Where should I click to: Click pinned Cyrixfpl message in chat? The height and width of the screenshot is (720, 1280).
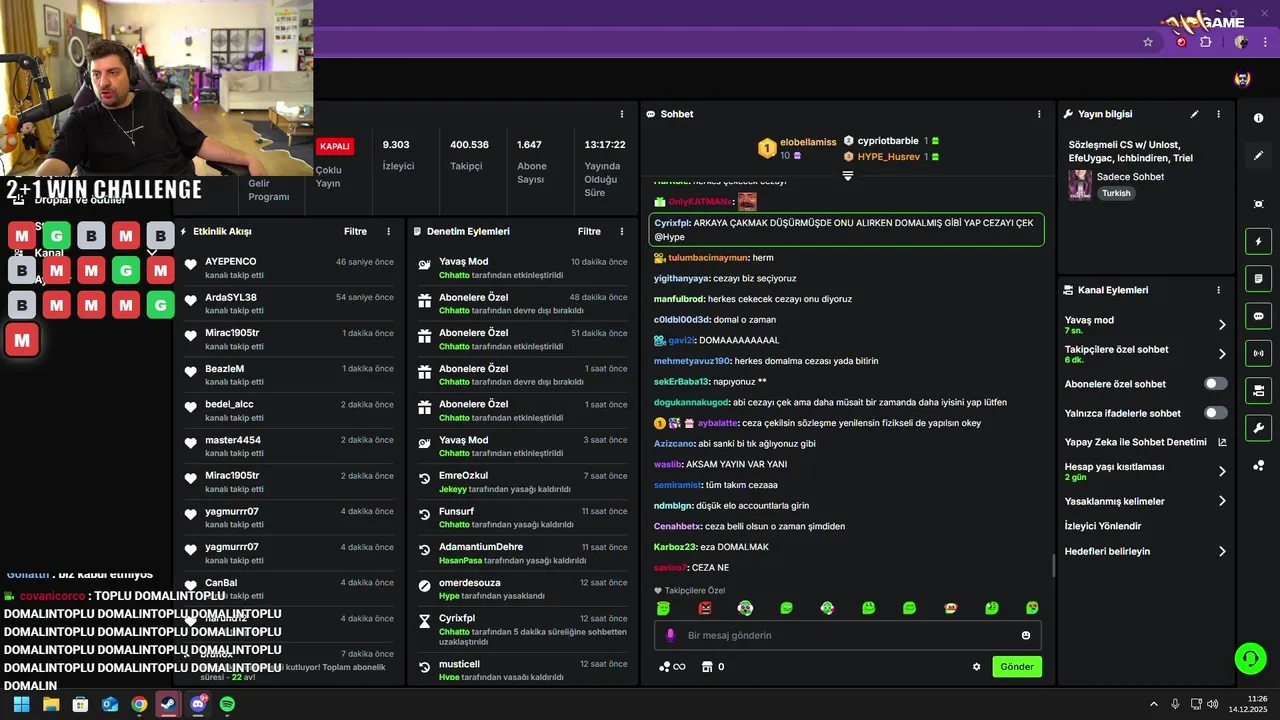[x=847, y=230]
